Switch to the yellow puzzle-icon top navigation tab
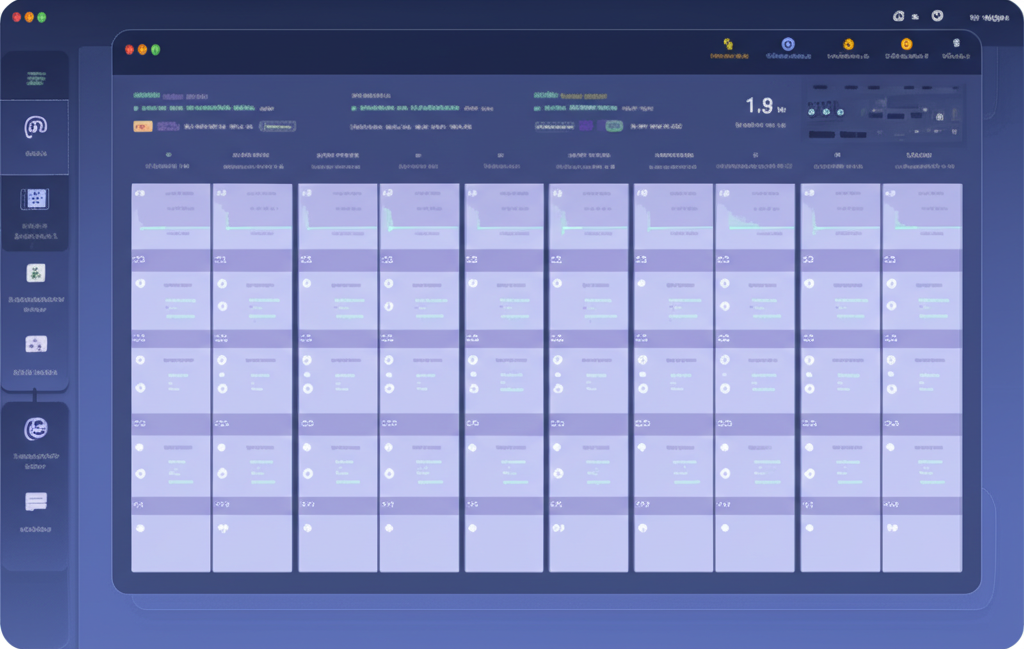This screenshot has width=1024, height=649. (729, 48)
